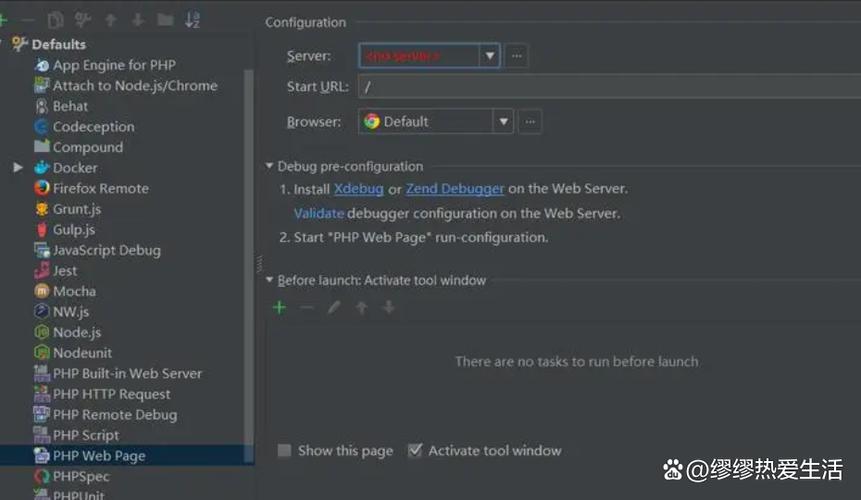The width and height of the screenshot is (861, 500).
Task: Click the edit defaults wrench icon
Action: pyautogui.click(x=83, y=19)
